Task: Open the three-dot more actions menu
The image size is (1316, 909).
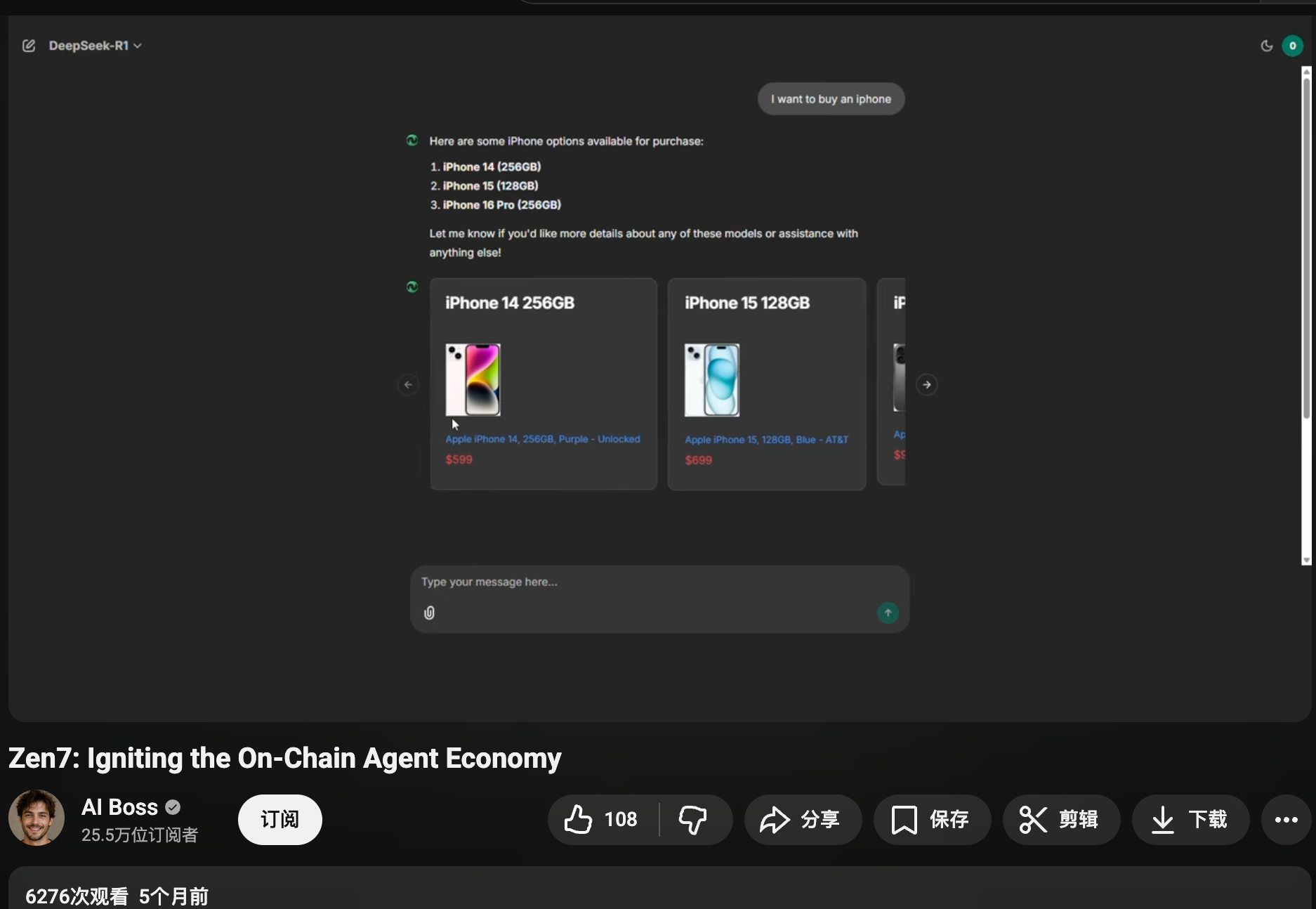Action: click(x=1287, y=819)
